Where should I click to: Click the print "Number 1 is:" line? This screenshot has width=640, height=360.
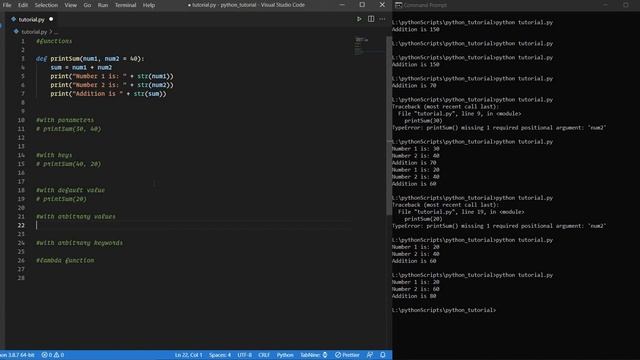click(112, 76)
